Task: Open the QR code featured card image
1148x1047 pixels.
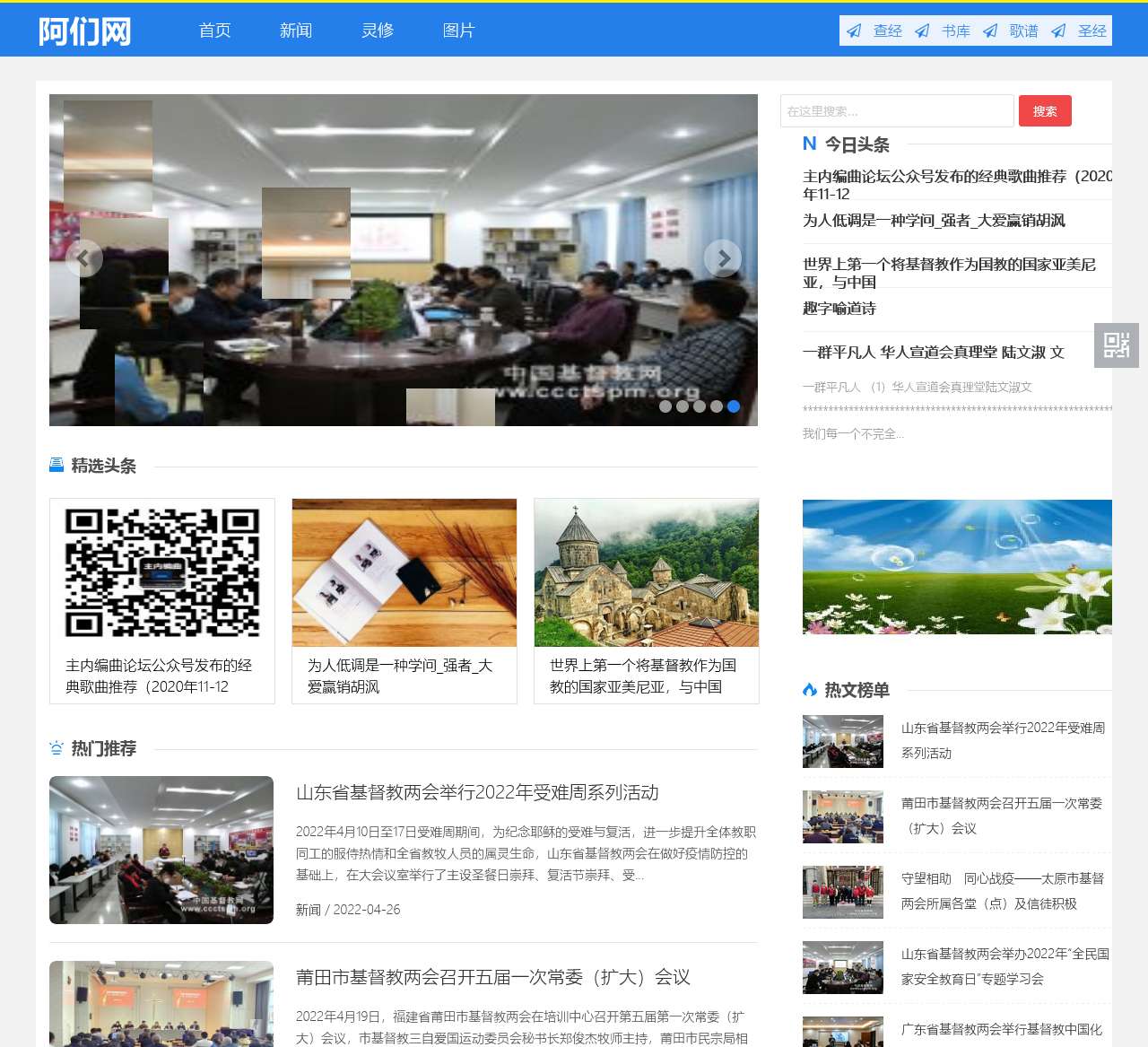Action: (162, 572)
